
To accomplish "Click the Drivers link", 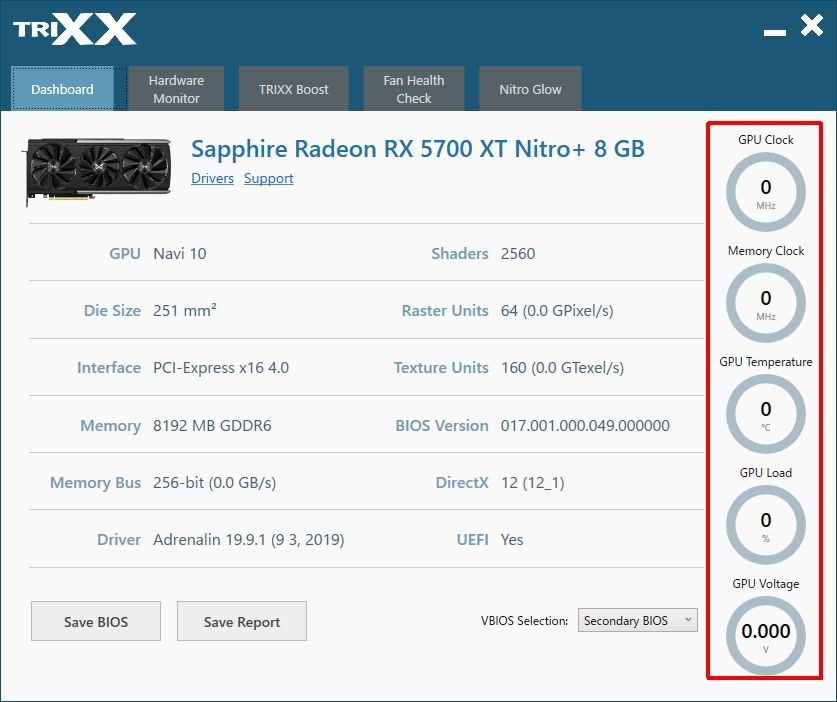I will [x=212, y=178].
